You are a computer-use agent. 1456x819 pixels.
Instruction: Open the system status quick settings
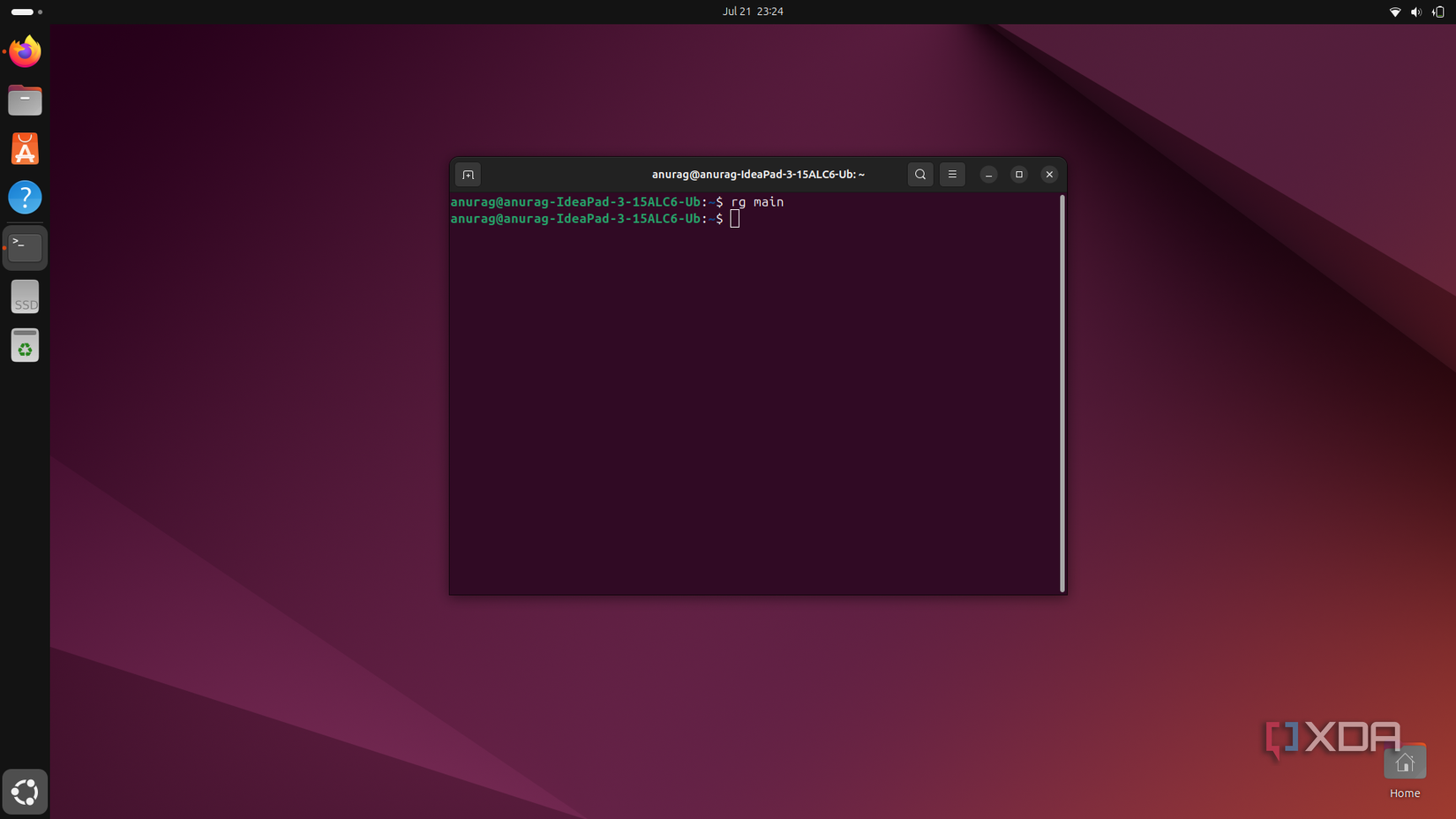tap(1415, 11)
